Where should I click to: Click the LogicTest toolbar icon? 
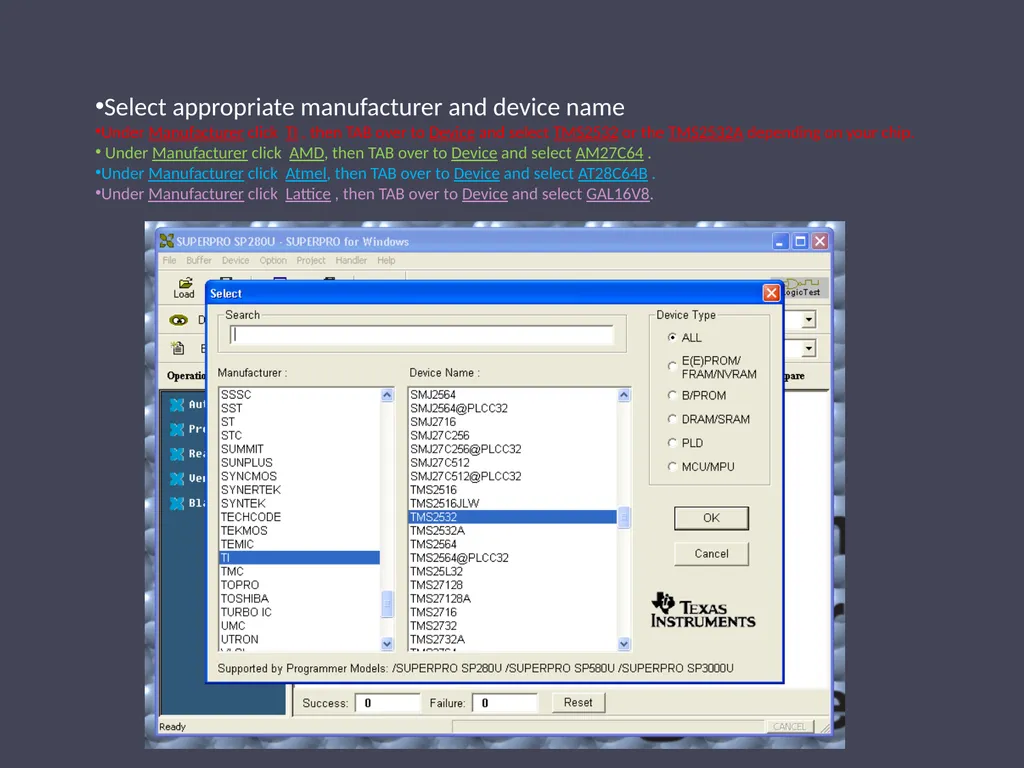coord(805,287)
